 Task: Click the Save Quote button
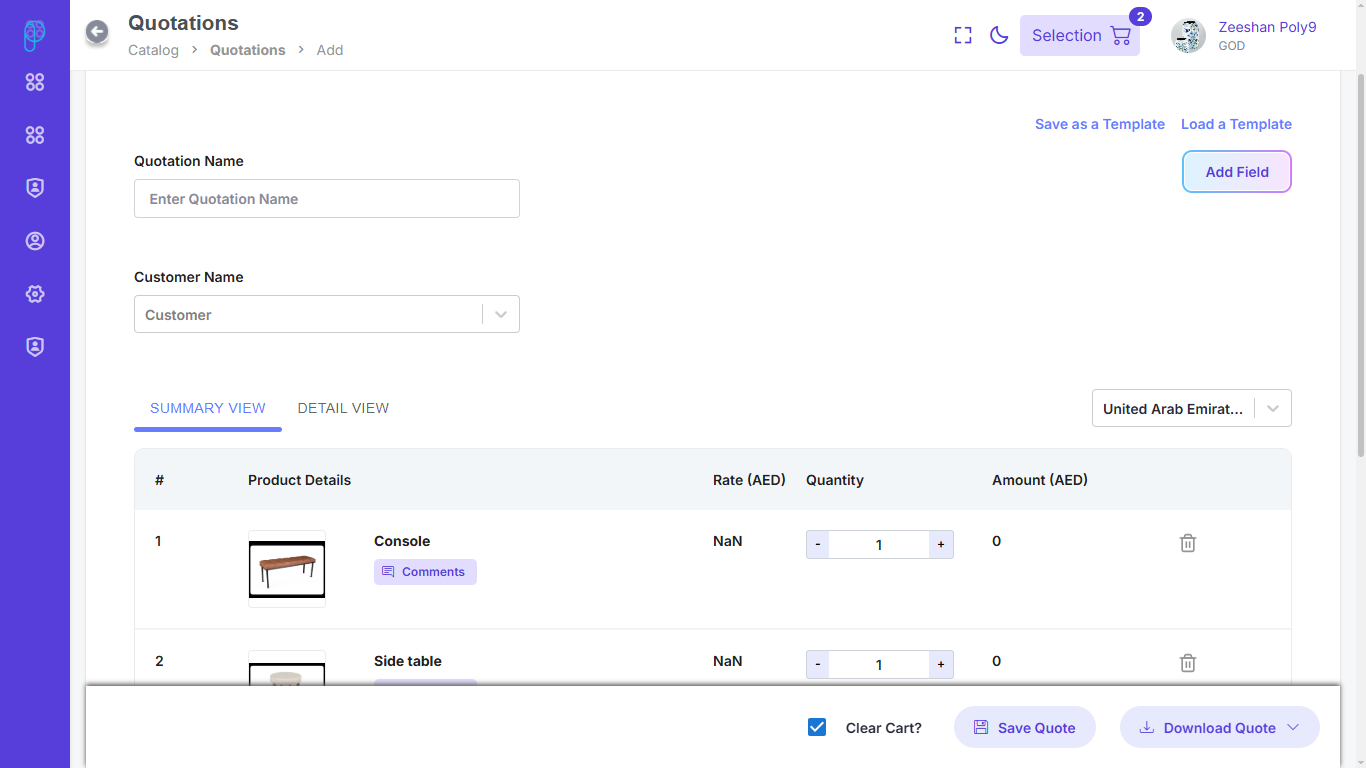pyautogui.click(x=1024, y=727)
